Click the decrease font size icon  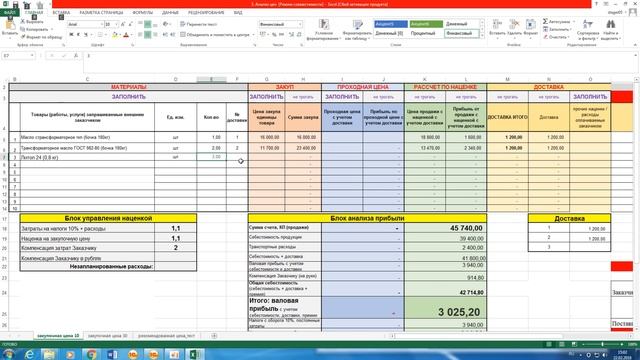point(130,24)
